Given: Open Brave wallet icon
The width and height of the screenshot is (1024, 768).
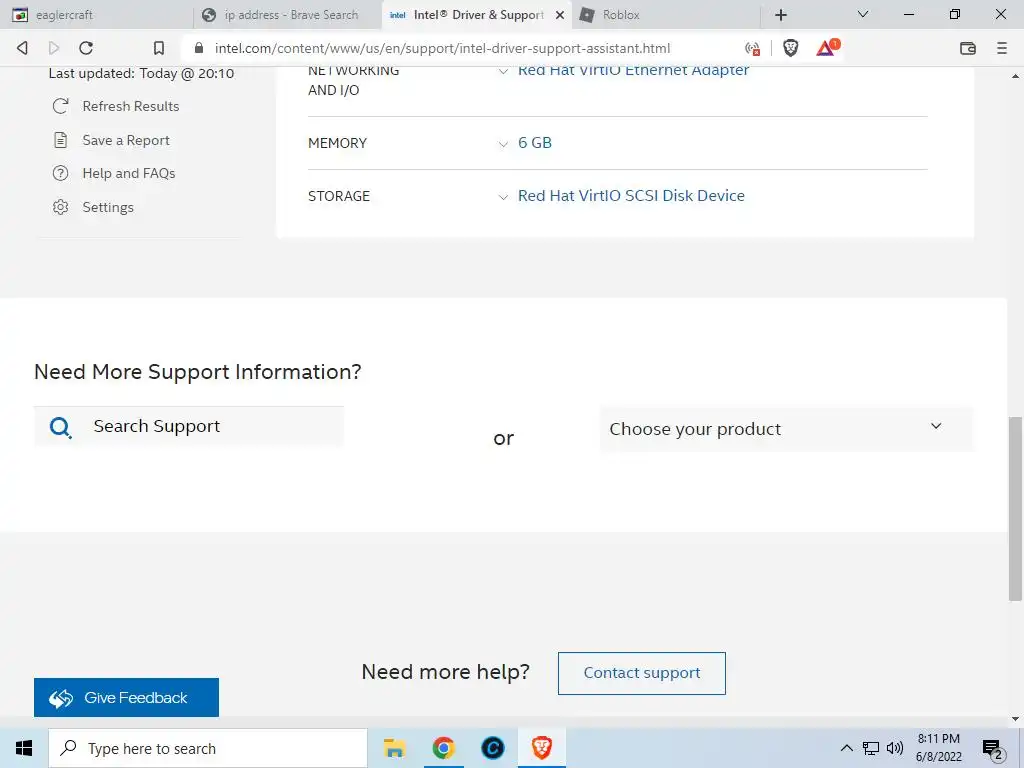Looking at the screenshot, I should click(x=968, y=48).
